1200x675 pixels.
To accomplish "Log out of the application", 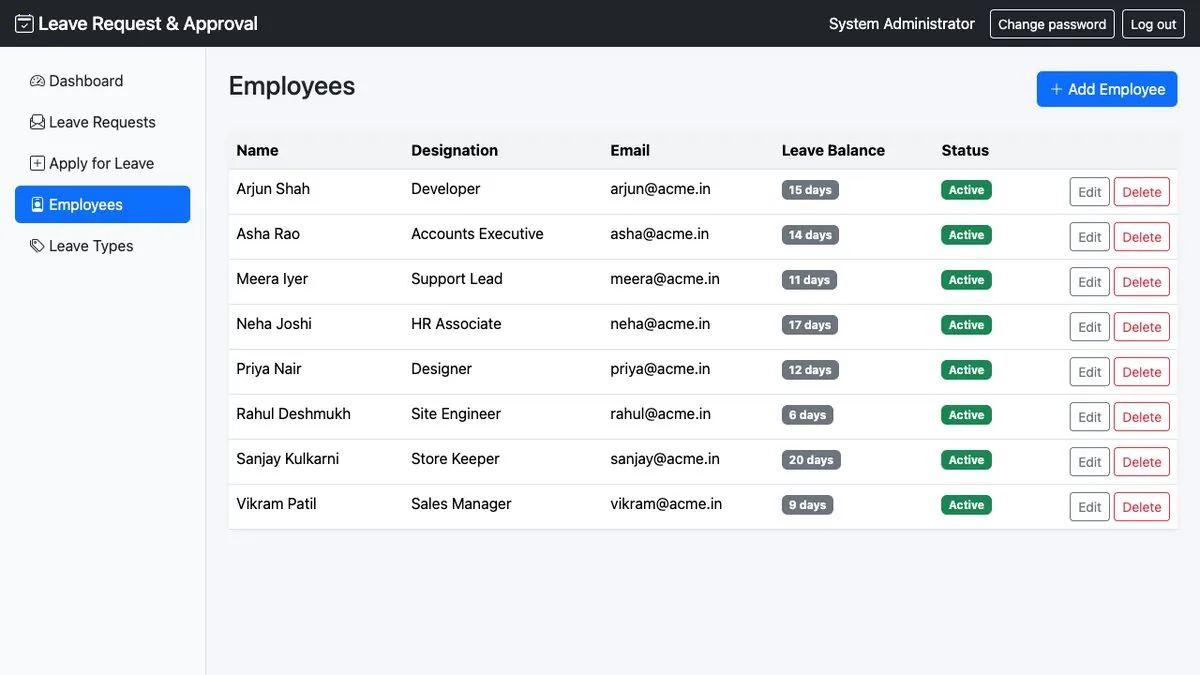I will click(1153, 24).
